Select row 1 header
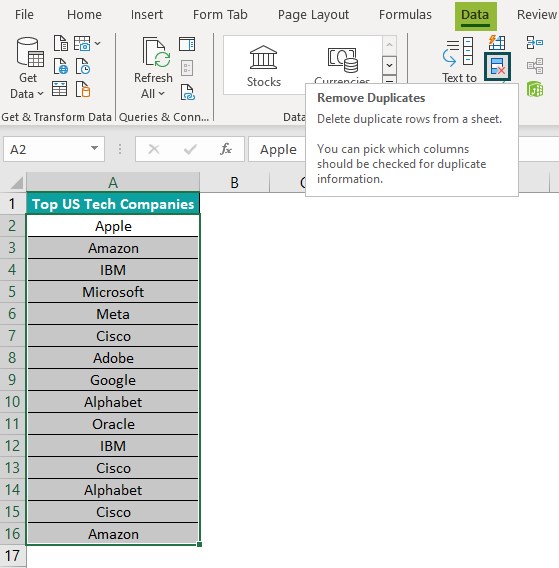 (12, 204)
